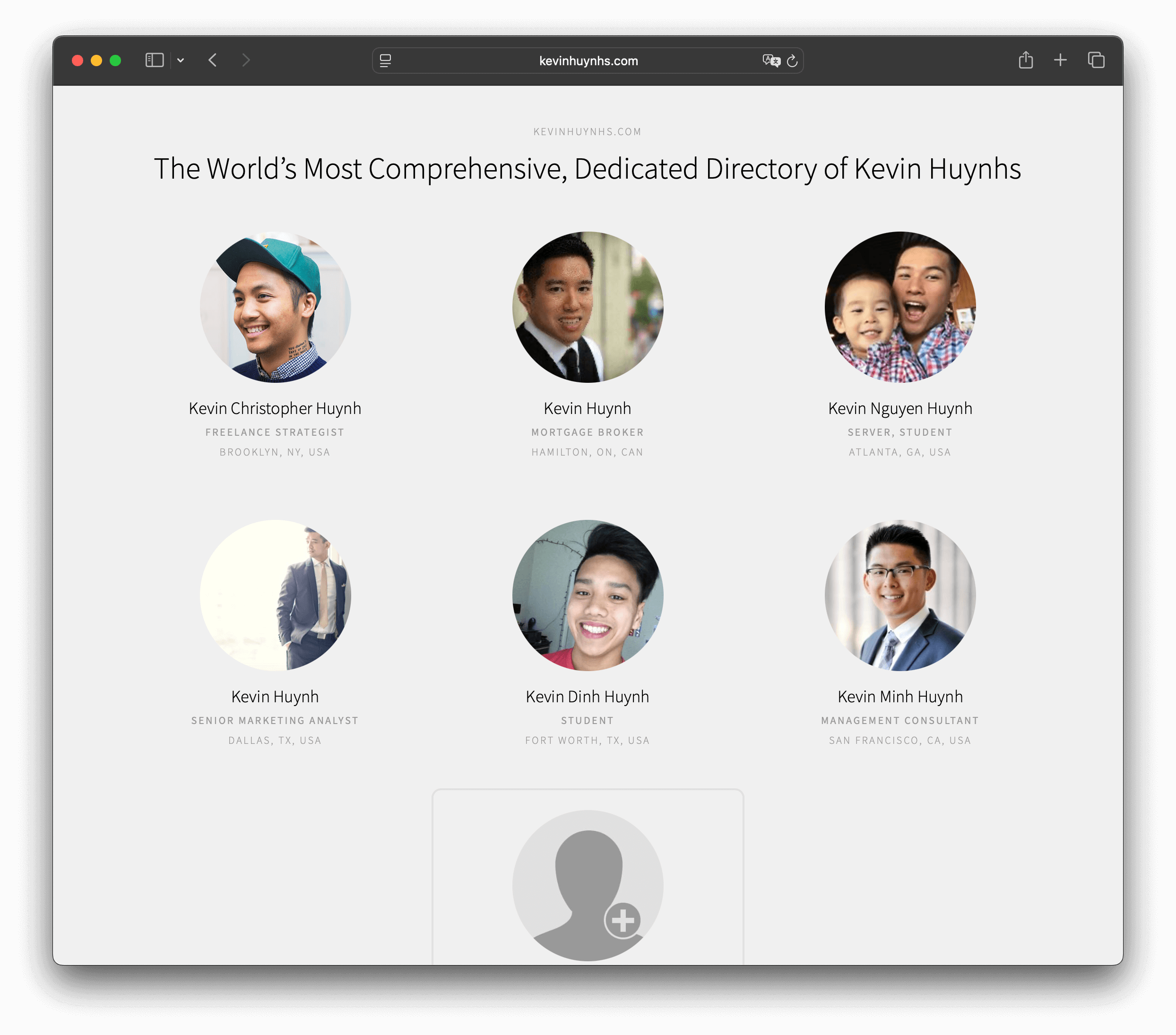The image size is (1176, 1035).
Task: Expand the sidebar tab group dropdown chevron
Action: pos(181,60)
